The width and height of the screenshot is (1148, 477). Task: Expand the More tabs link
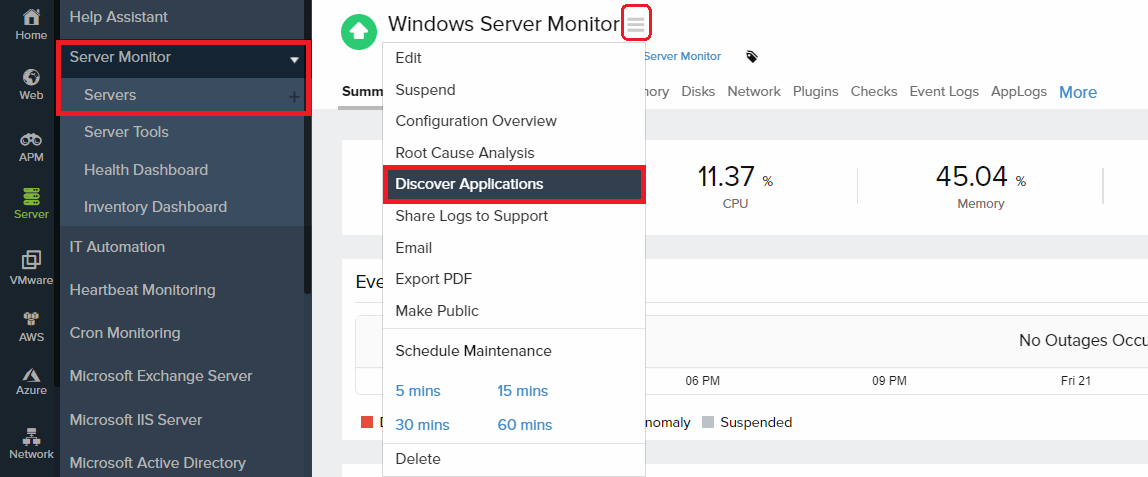[1078, 92]
